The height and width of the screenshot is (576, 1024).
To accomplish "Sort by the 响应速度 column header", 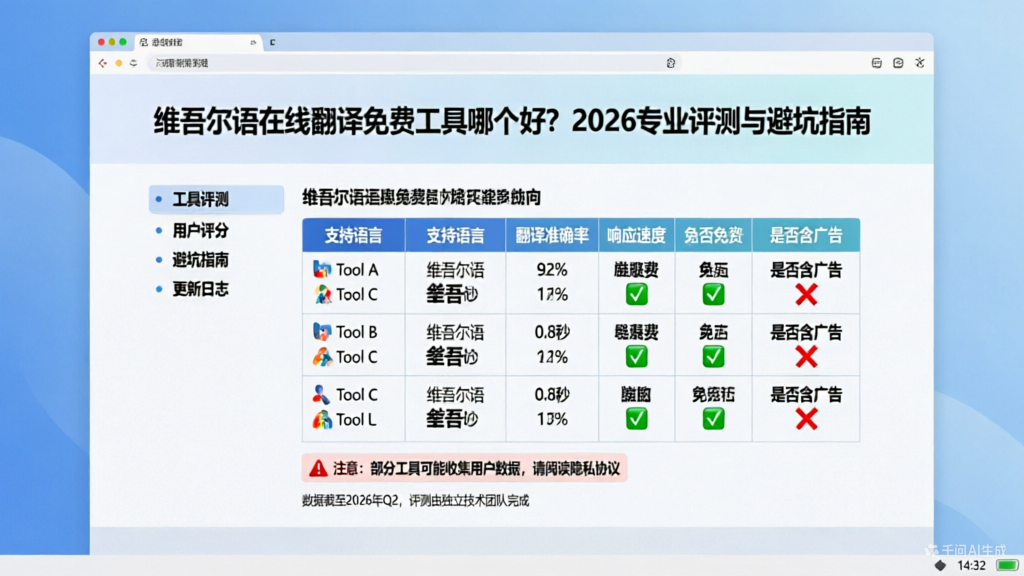I will coord(636,235).
